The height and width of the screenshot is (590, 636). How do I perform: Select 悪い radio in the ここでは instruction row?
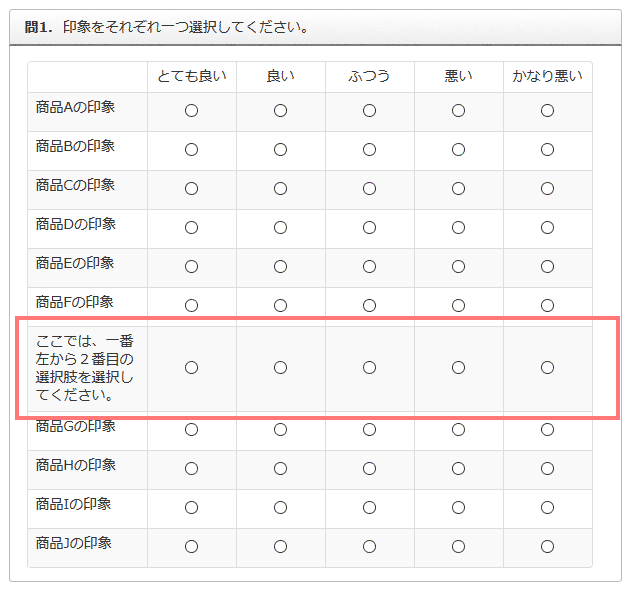tap(458, 368)
